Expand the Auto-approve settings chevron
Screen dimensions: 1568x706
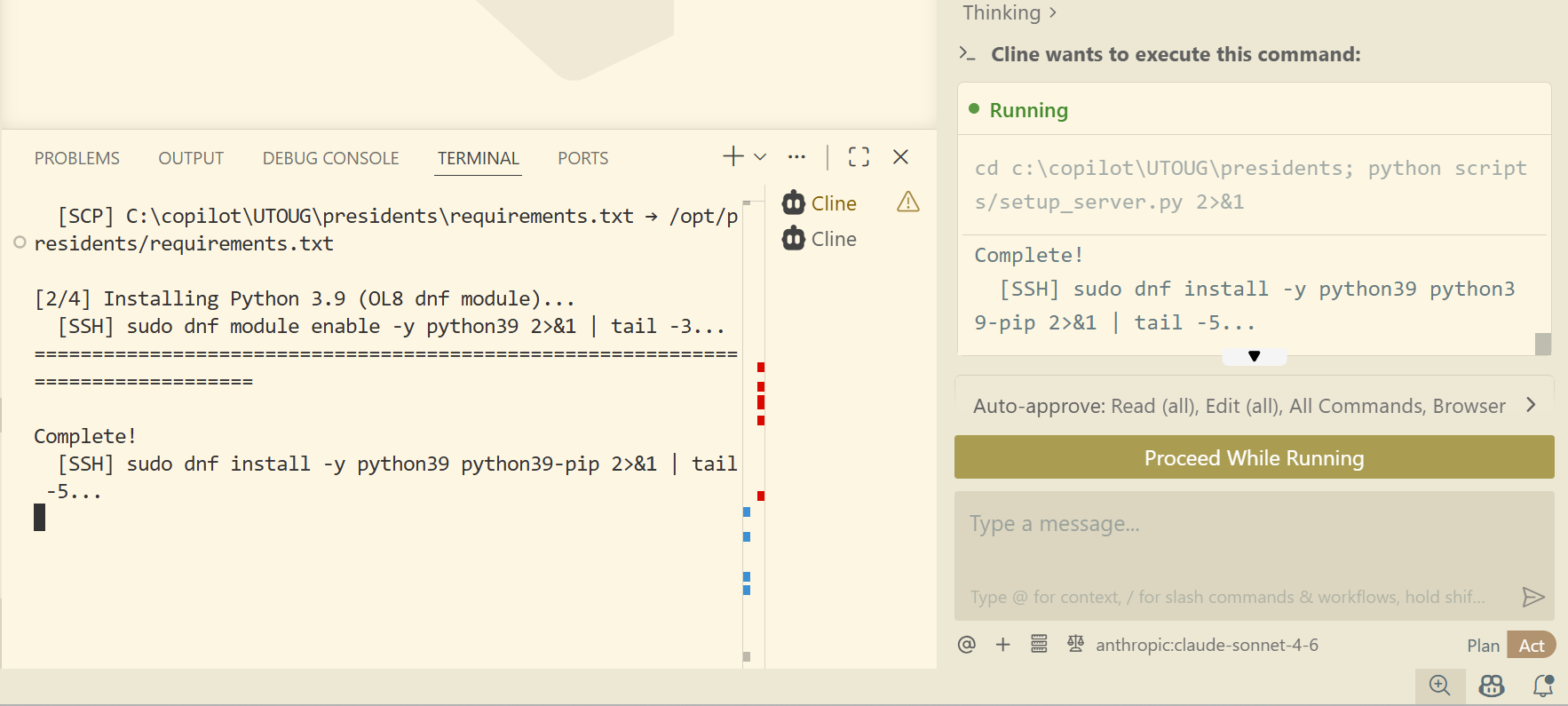(1530, 405)
